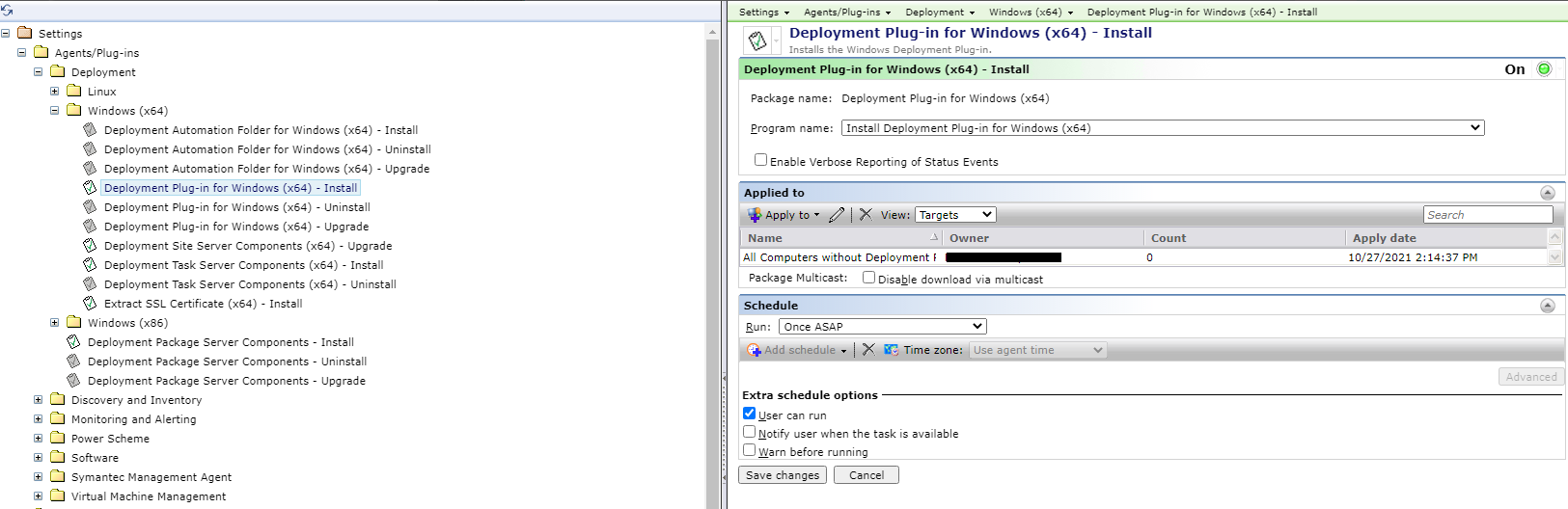Click Deployment Plug-in Install breadcrumb item
1568x509 pixels.
[1201, 13]
